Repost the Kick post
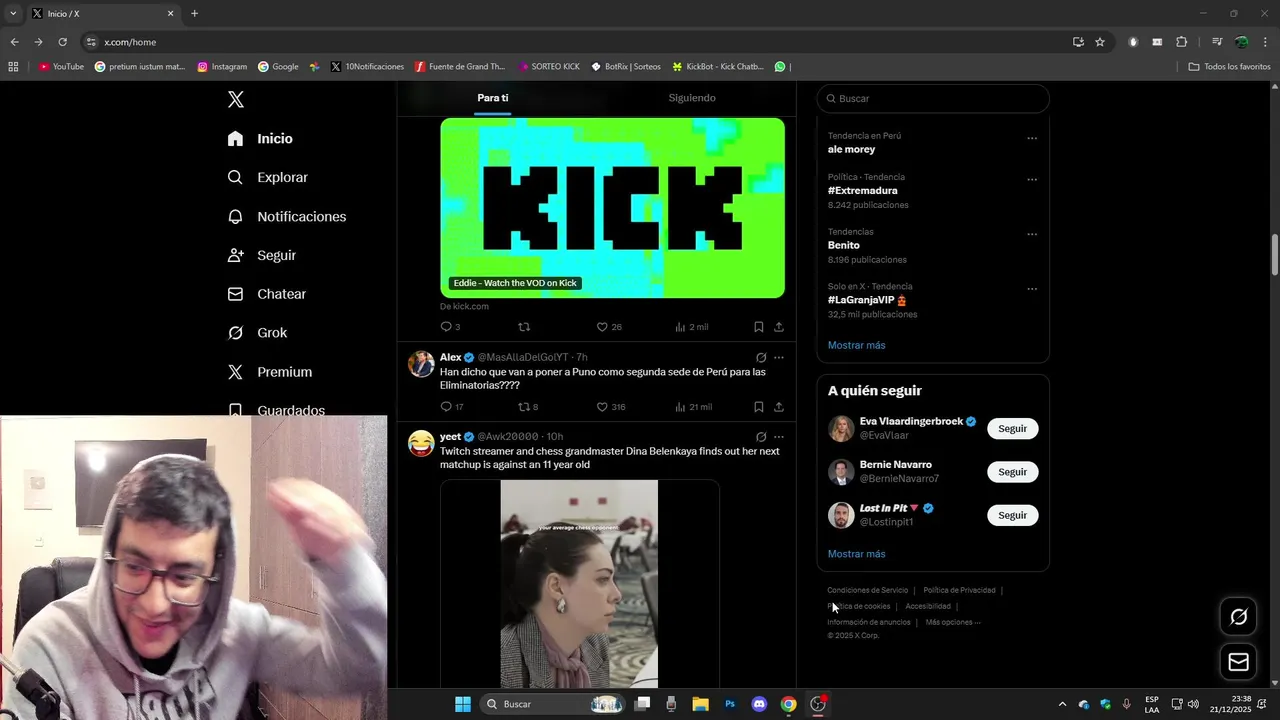Image resolution: width=1280 pixels, height=720 pixels. point(524,327)
